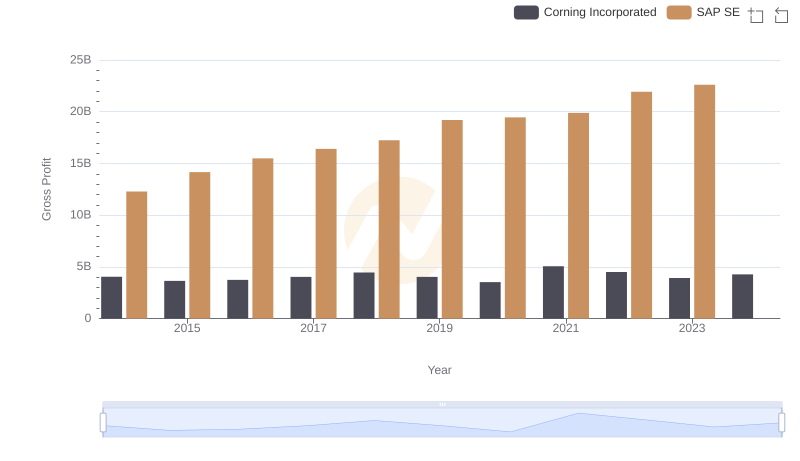
Task: Select the Corning Incorporated bar for 2014
Action: (112, 298)
